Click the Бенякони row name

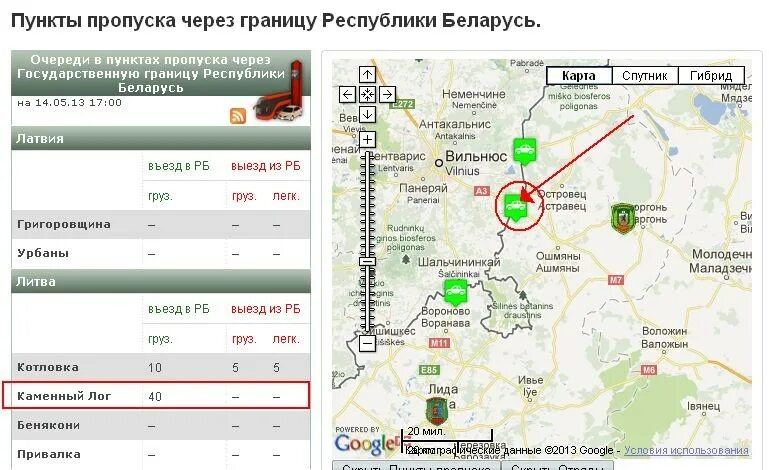tap(49, 425)
